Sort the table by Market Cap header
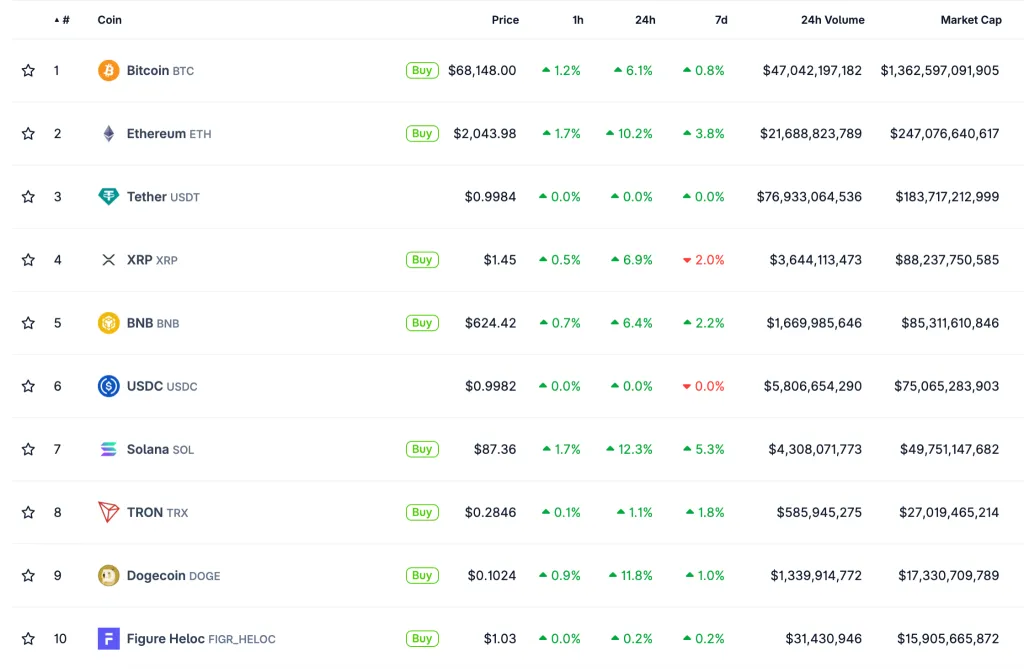 [x=970, y=20]
